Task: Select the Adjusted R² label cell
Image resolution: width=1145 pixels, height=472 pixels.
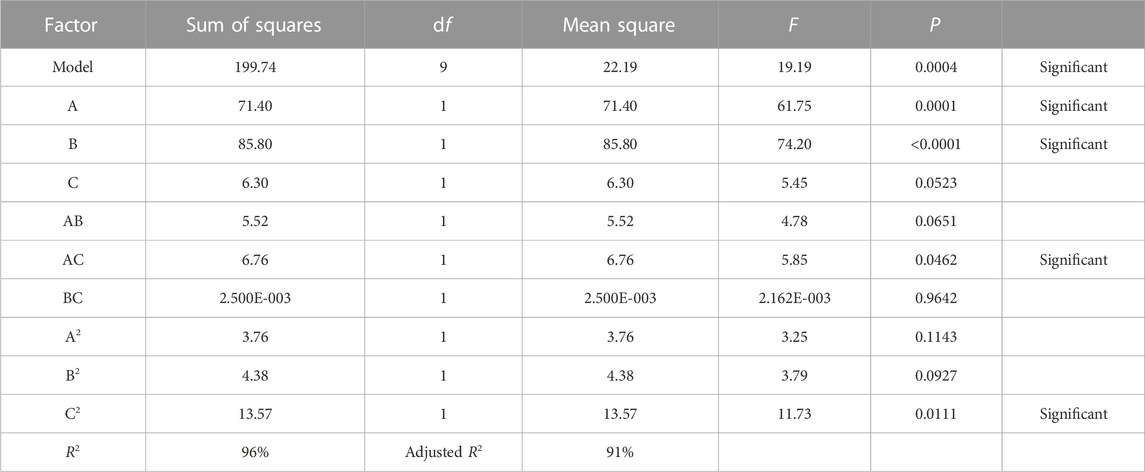Action: [443, 452]
